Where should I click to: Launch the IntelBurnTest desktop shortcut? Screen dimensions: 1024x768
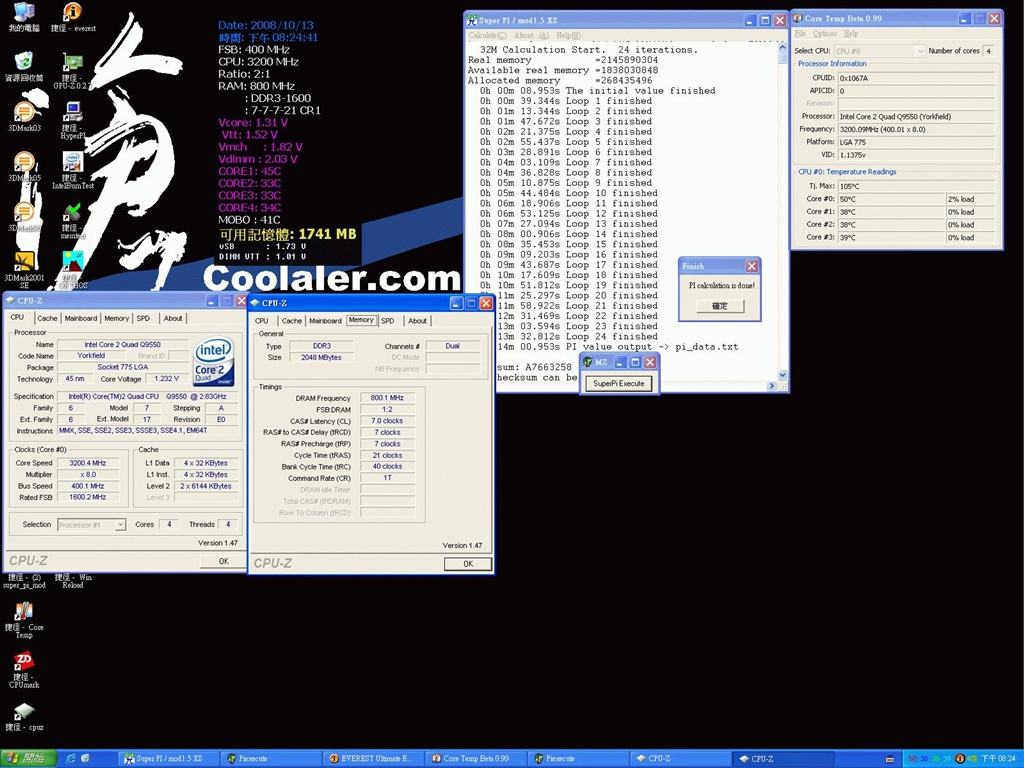tap(72, 170)
